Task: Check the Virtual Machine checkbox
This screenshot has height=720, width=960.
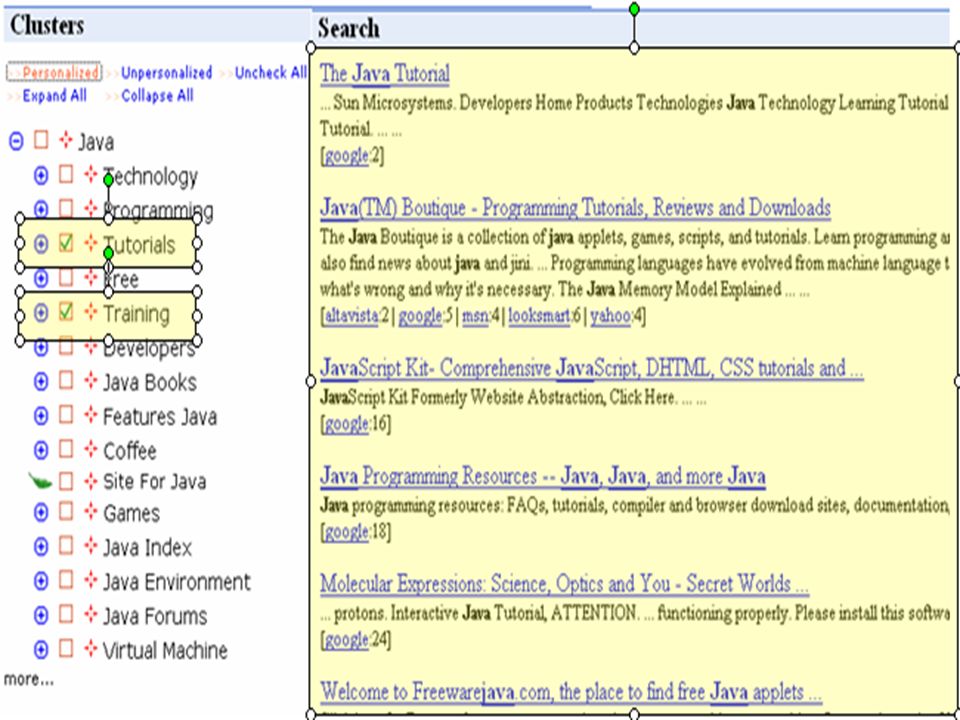Action: 66,648
